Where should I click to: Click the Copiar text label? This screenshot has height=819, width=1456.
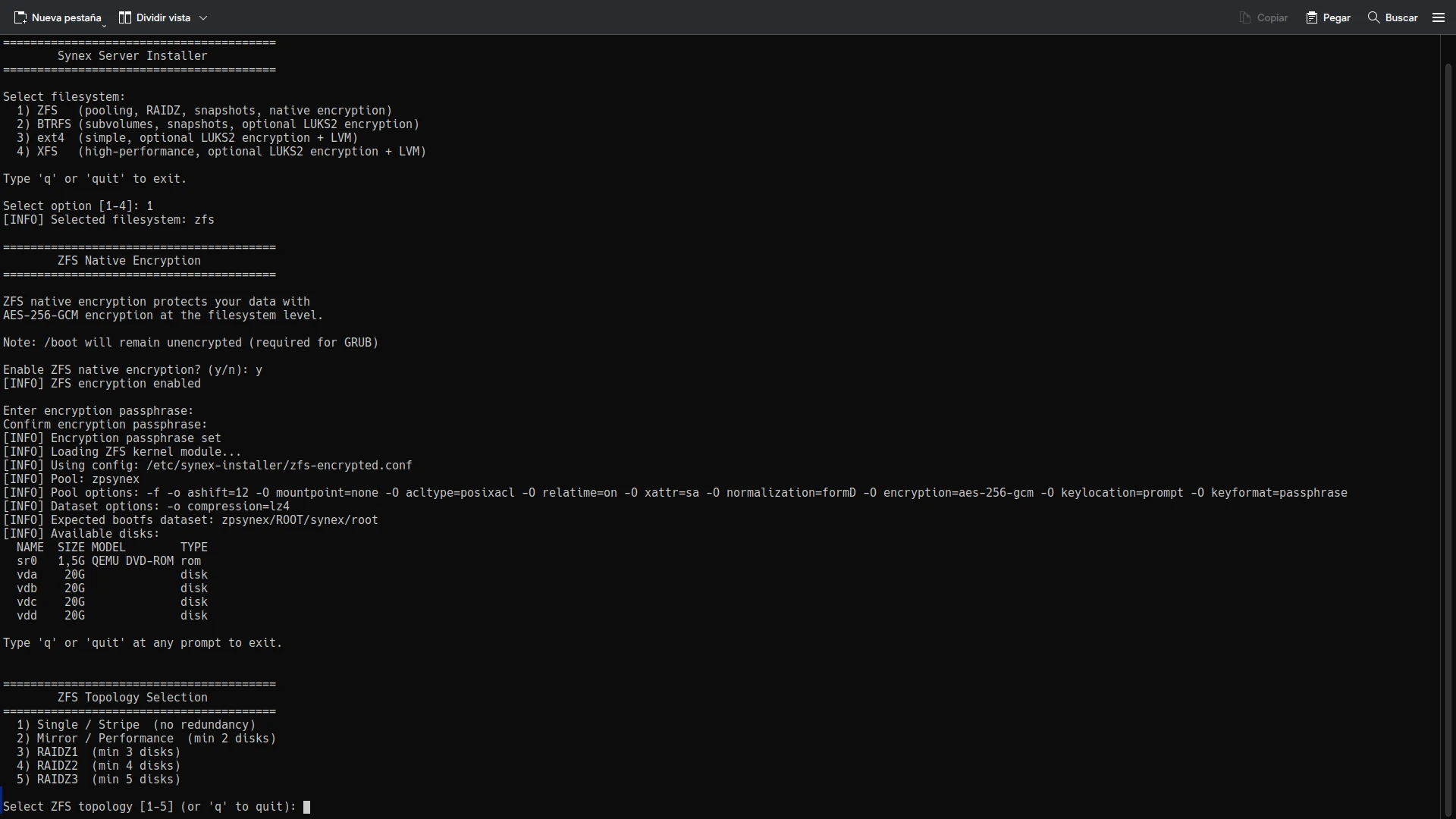(1272, 17)
